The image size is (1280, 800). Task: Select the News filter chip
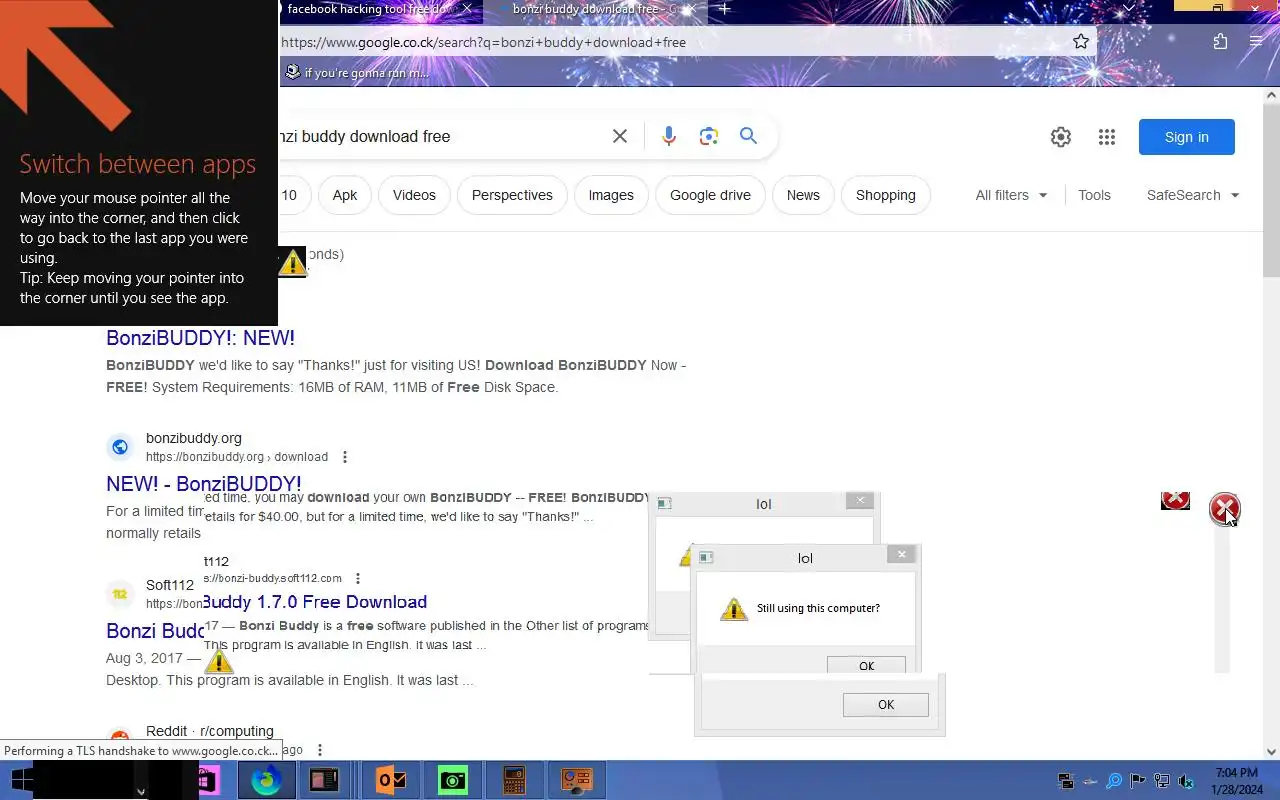pos(803,195)
